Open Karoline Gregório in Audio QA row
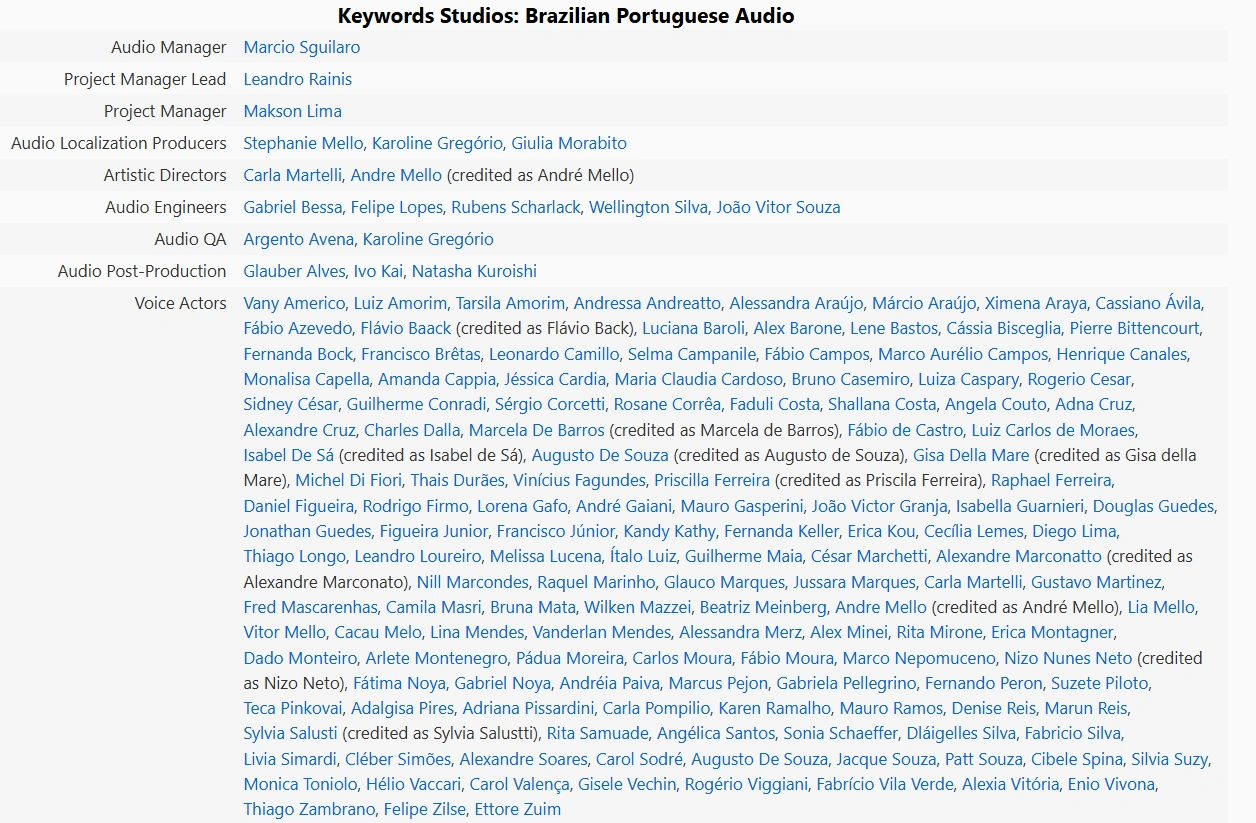The height and width of the screenshot is (823, 1256). tap(428, 239)
